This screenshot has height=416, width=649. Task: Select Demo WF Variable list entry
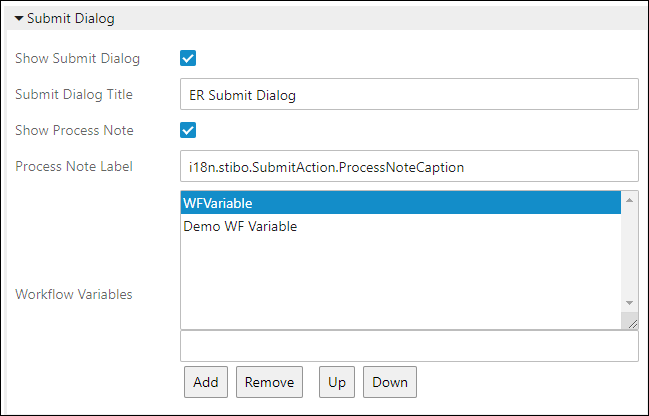click(240, 227)
